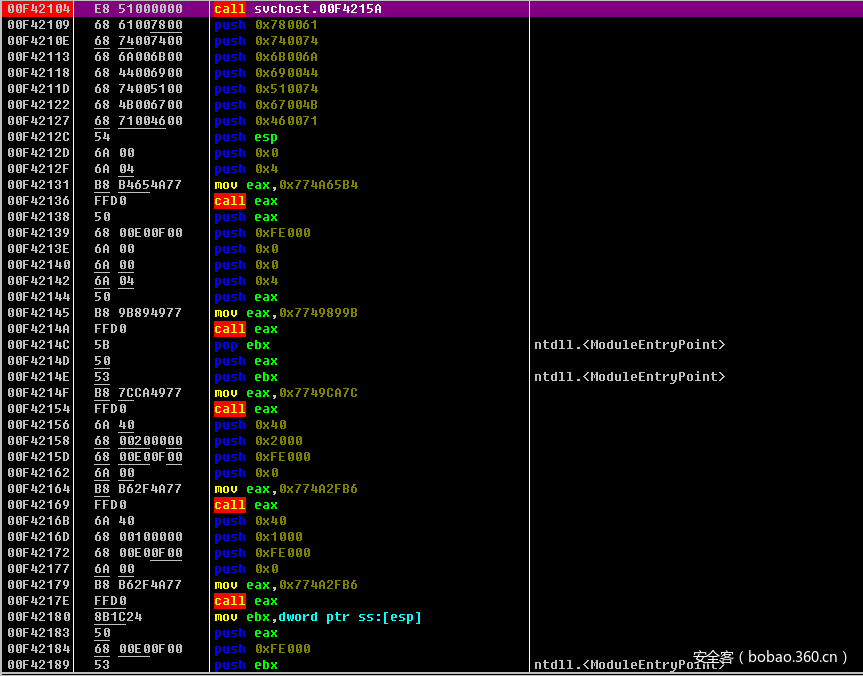Select address 00F4214D

tap(39, 361)
